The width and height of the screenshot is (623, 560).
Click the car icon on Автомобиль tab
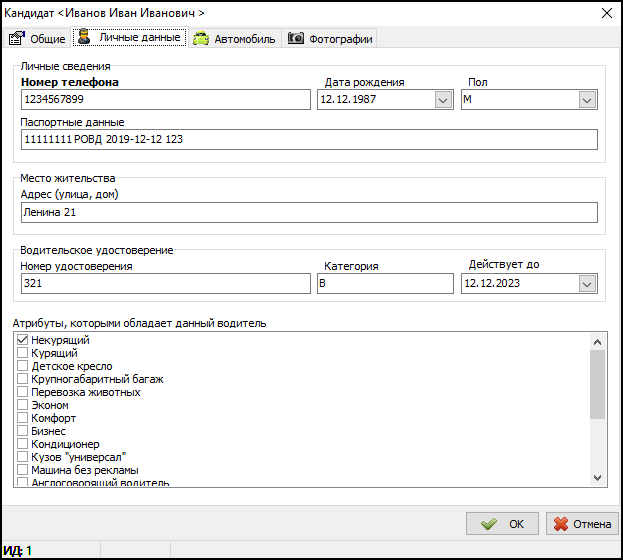201,39
